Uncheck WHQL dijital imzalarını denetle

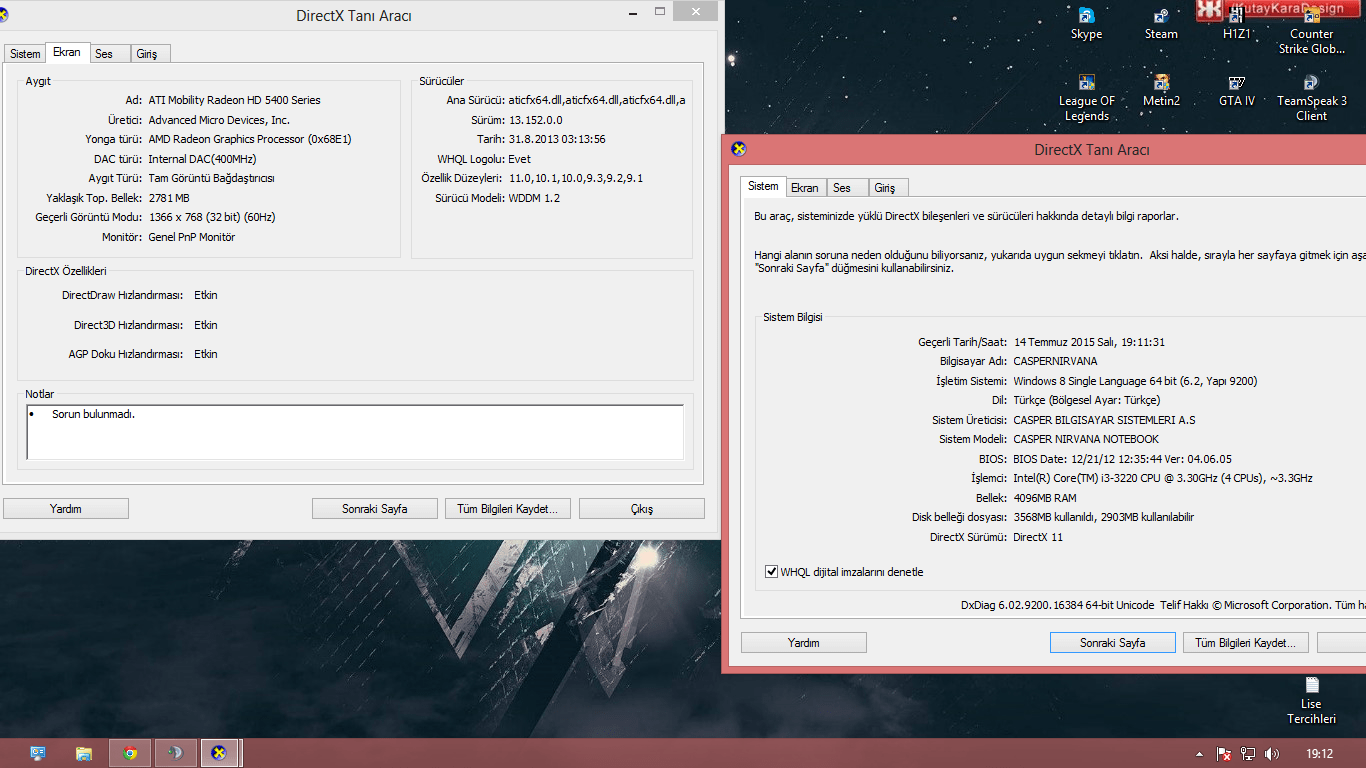click(771, 572)
